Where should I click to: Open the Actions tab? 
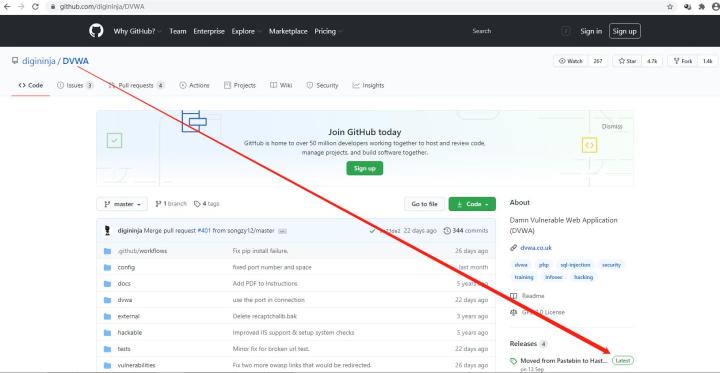(x=194, y=85)
